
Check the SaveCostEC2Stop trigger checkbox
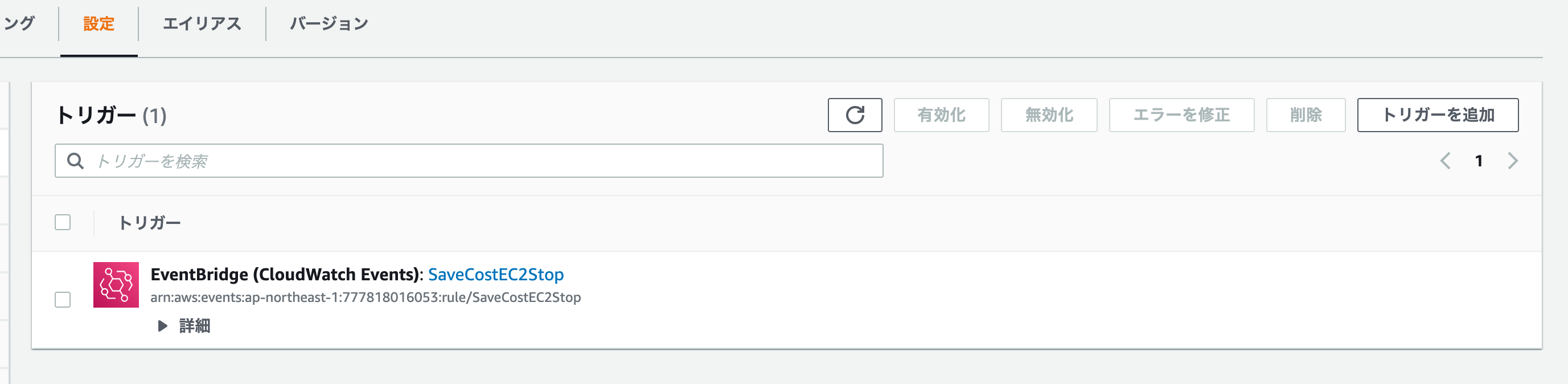(63, 300)
